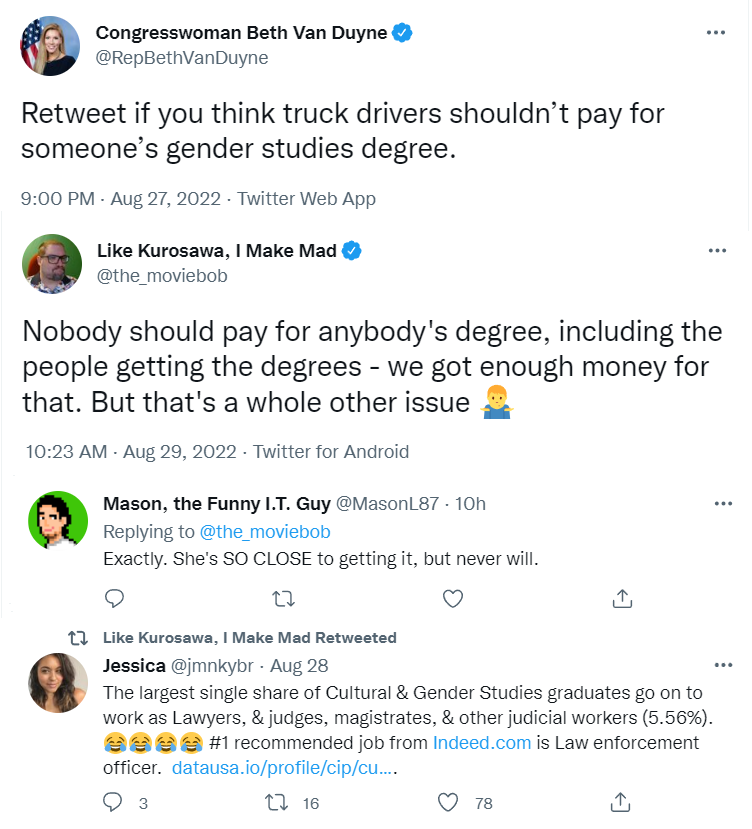
Task: Reply to Jessica's tweet with 3 comments
Action: tap(113, 802)
